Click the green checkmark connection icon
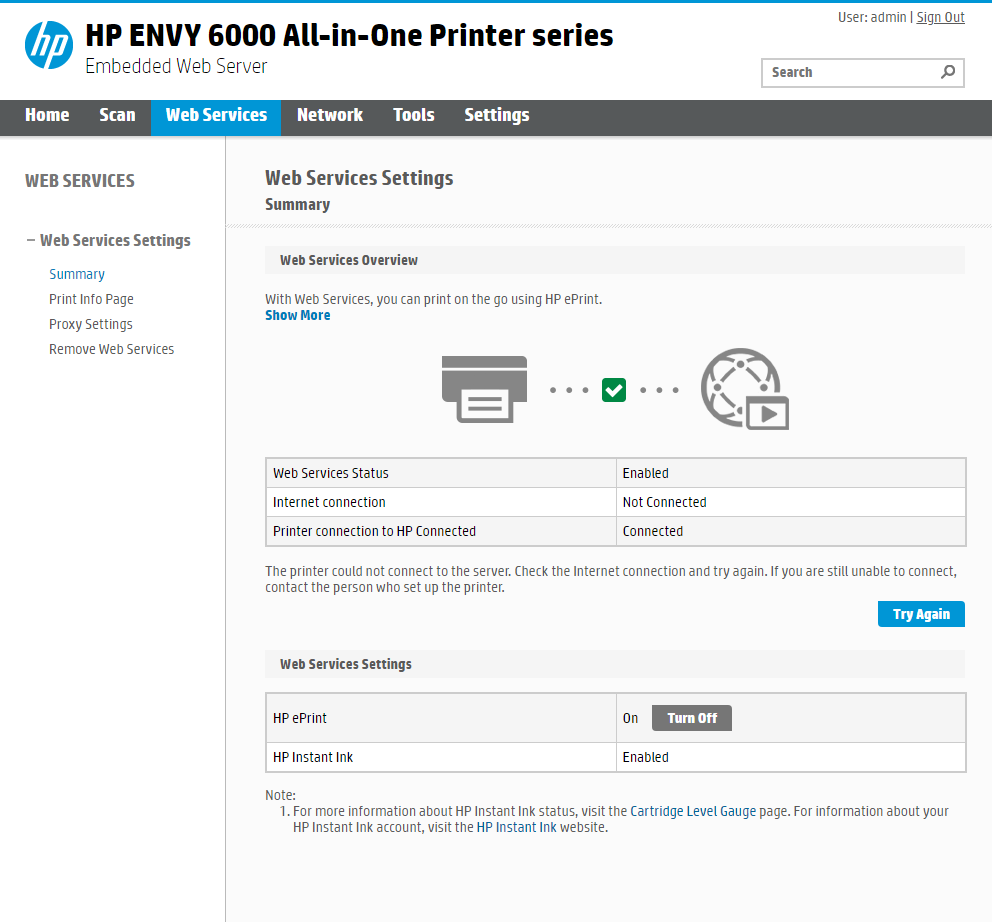Image resolution: width=992 pixels, height=922 pixels. click(x=613, y=390)
